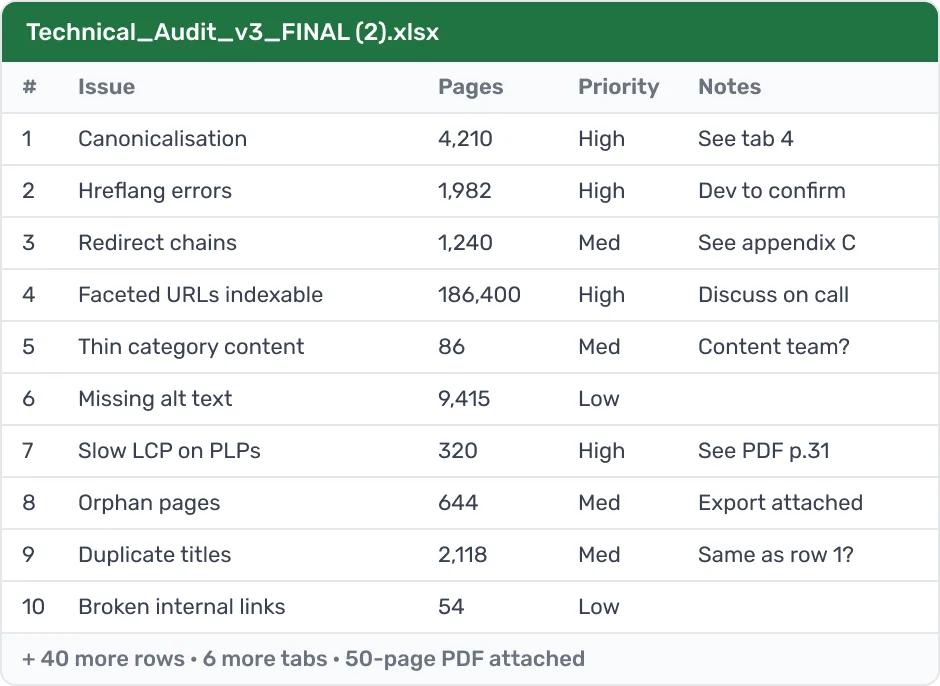
Task: Select the Thin category content cell
Action: coord(191,347)
